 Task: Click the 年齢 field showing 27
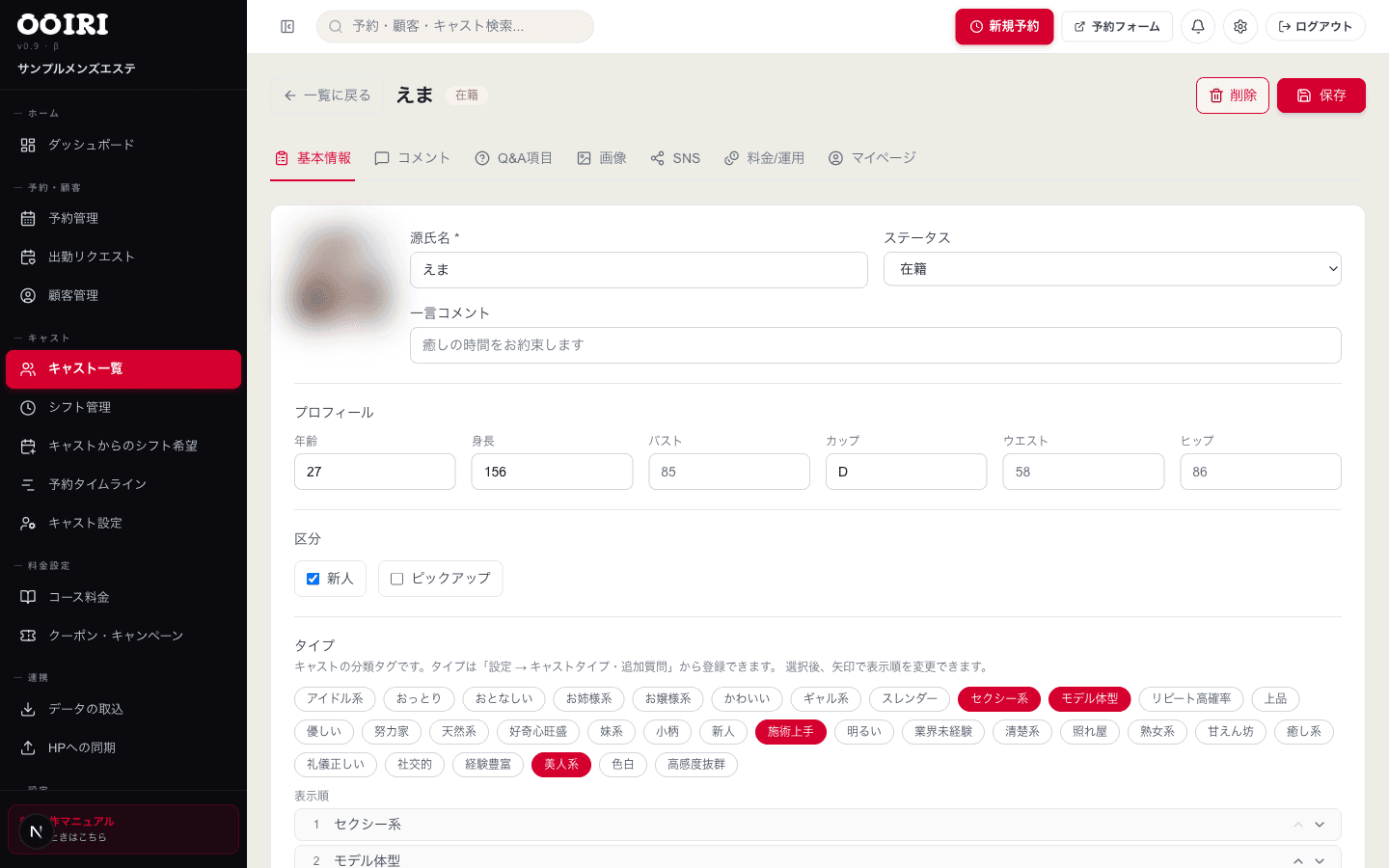click(x=375, y=472)
